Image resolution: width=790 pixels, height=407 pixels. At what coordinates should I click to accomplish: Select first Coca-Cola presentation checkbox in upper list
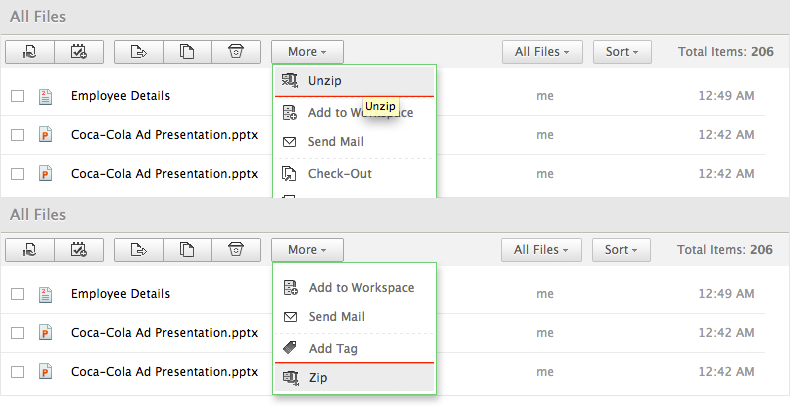coord(17,134)
